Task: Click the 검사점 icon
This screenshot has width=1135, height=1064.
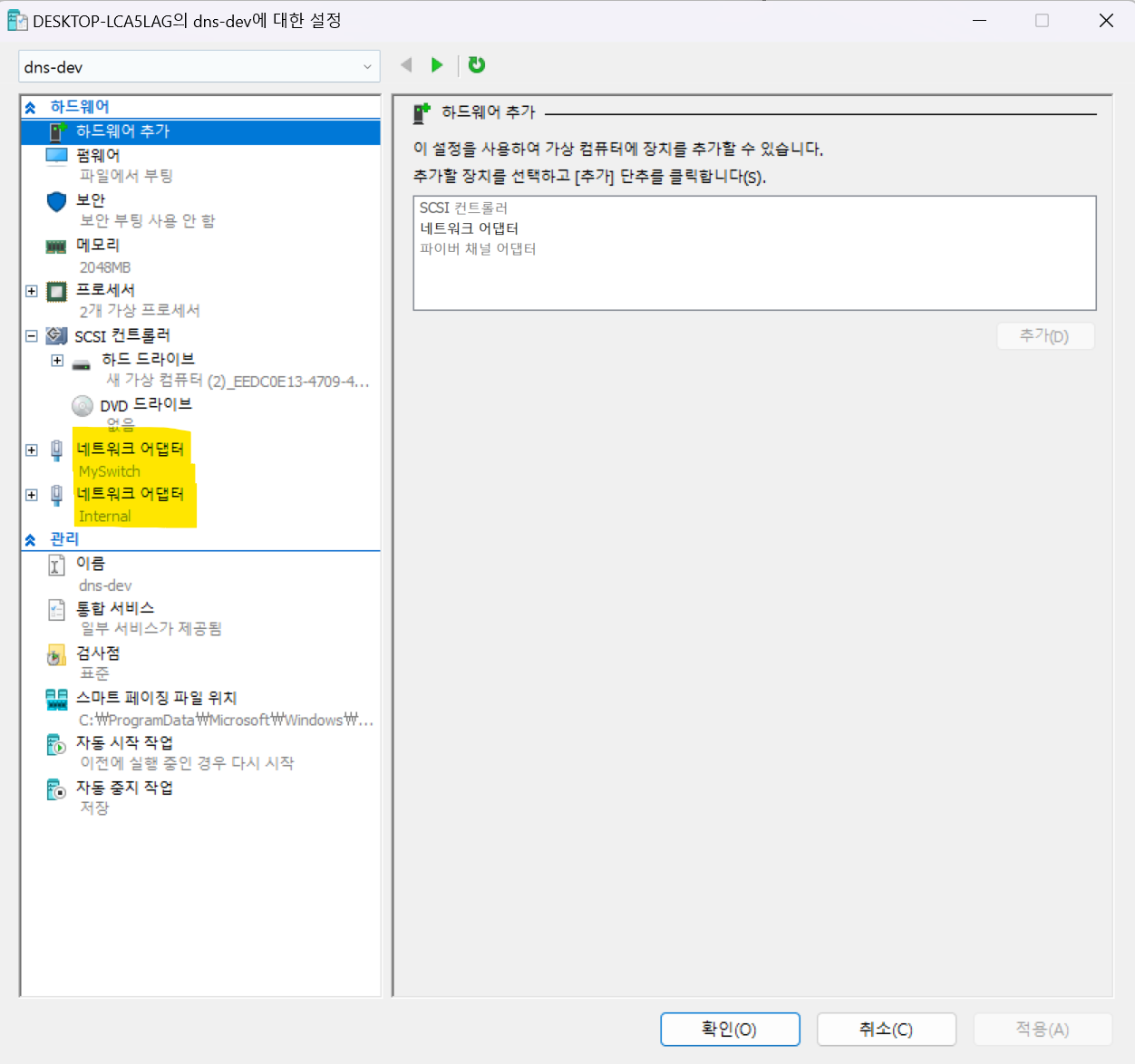Action: point(56,654)
